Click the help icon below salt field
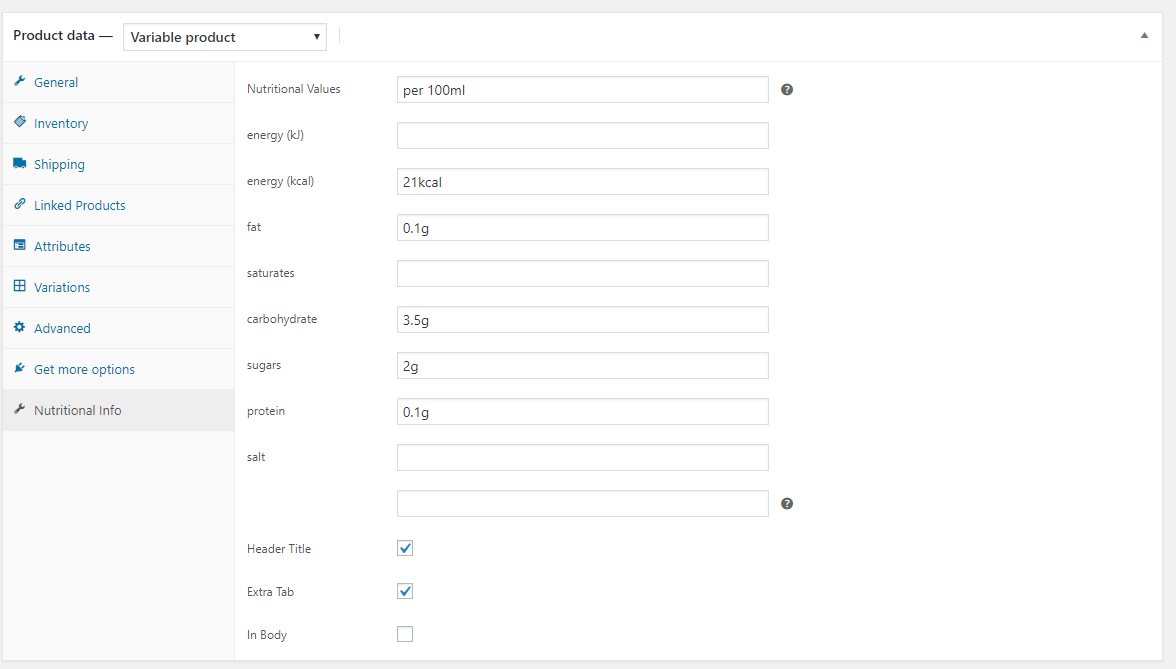Image resolution: width=1176 pixels, height=669 pixels. point(787,504)
